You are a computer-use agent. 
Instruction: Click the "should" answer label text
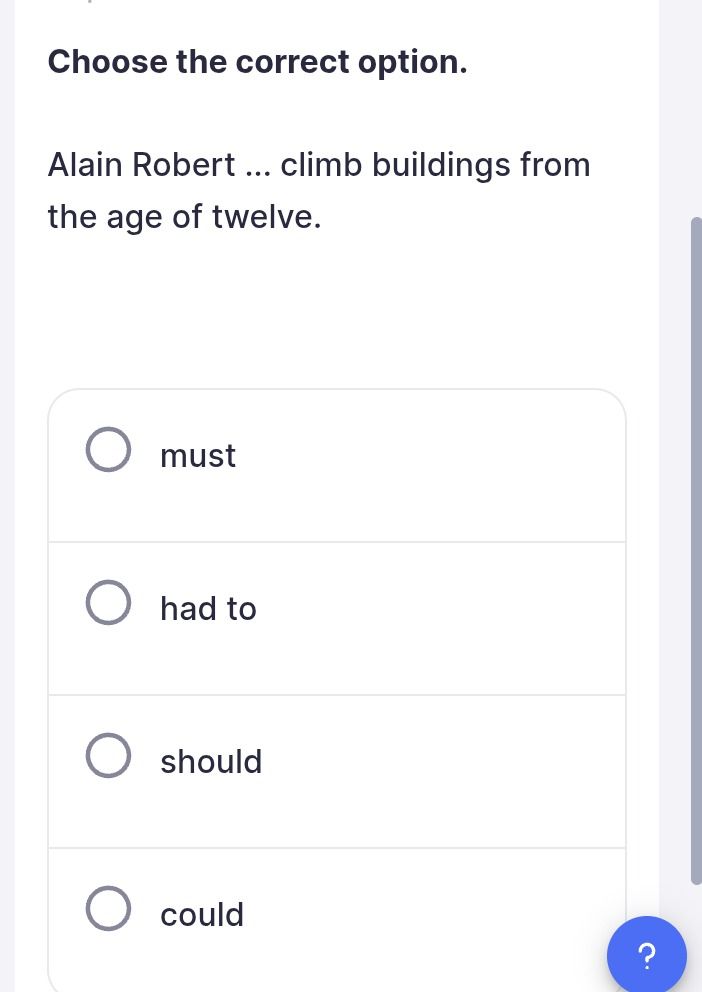(x=211, y=761)
